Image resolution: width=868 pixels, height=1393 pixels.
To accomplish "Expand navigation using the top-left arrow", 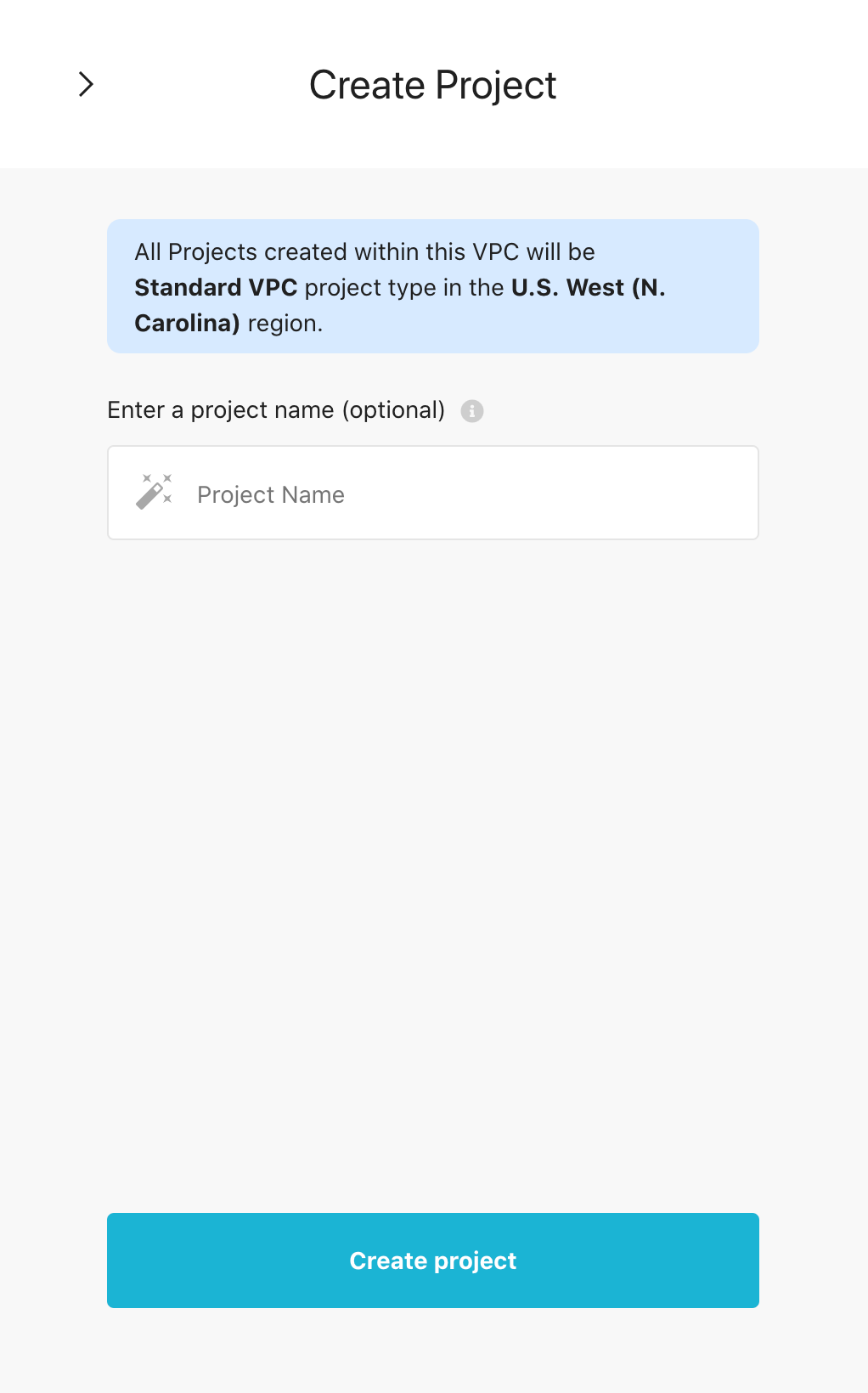I will 86,84.
